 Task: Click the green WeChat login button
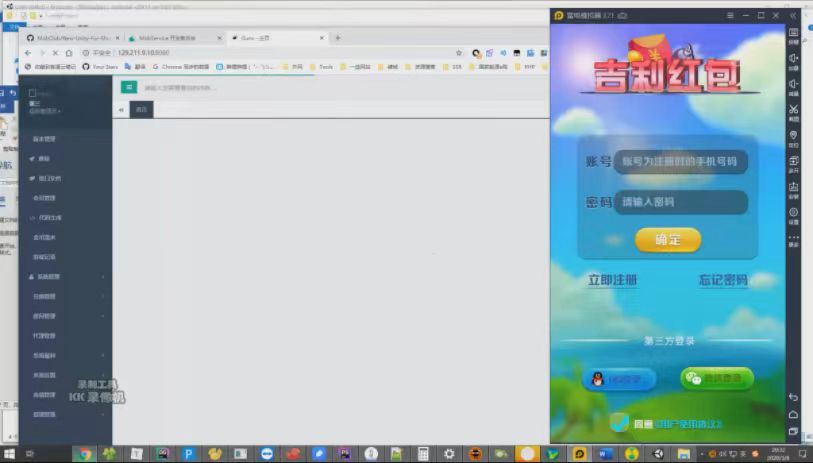(717, 378)
